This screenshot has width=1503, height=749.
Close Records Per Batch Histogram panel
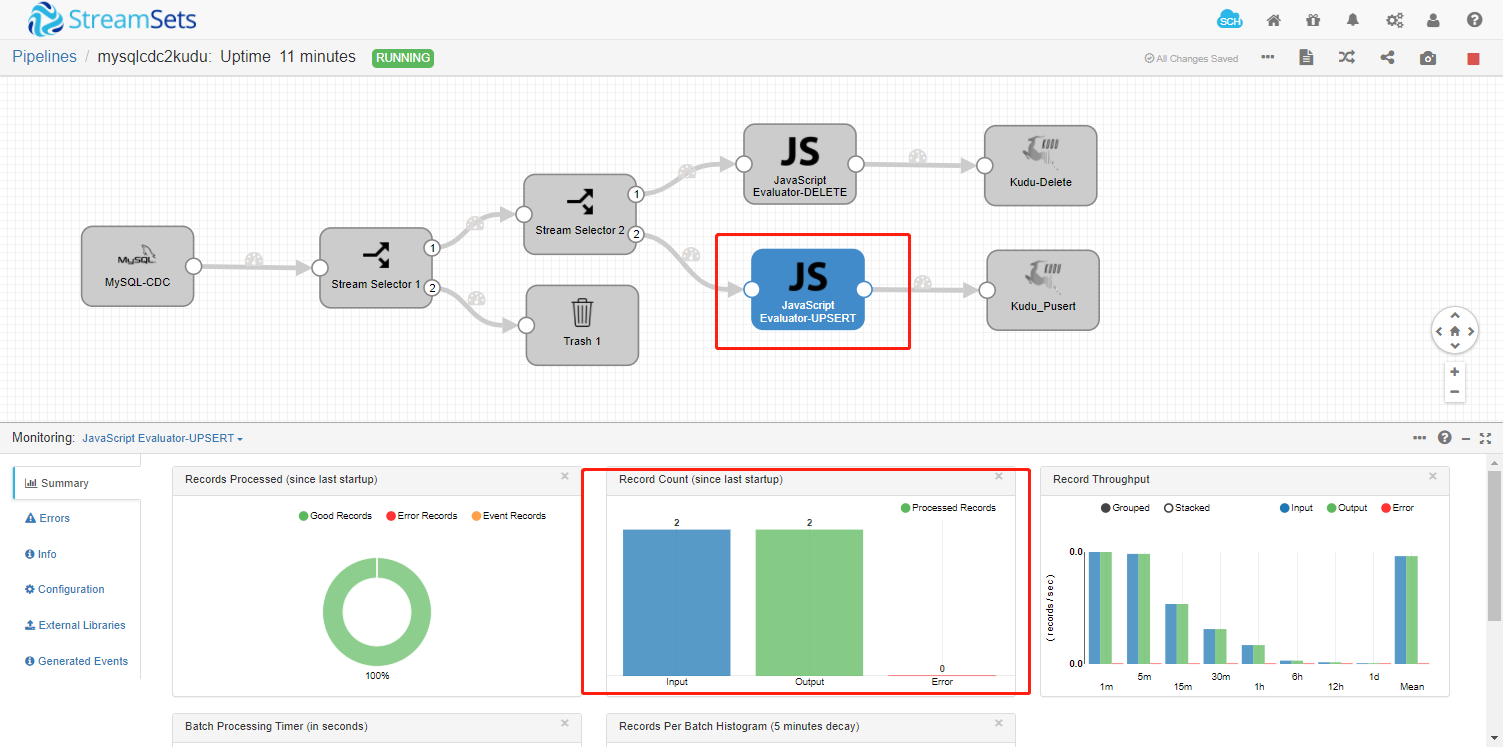coord(998,723)
